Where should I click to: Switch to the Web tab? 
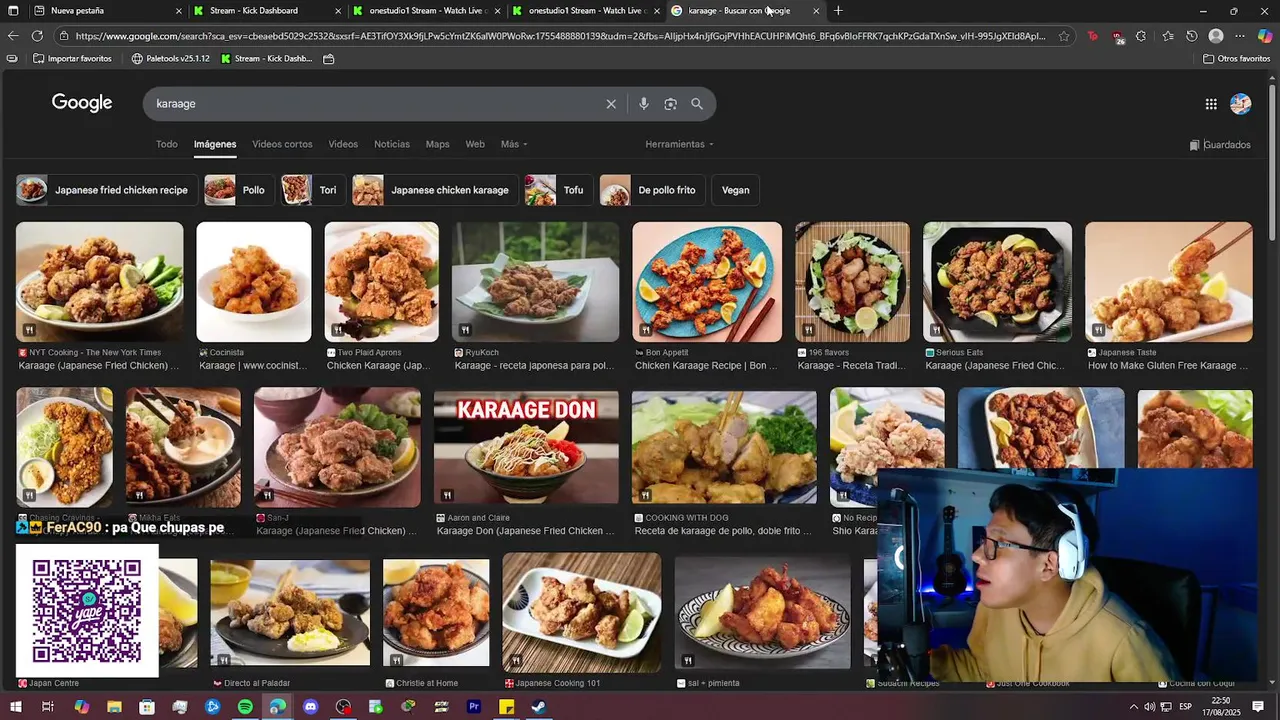(475, 144)
